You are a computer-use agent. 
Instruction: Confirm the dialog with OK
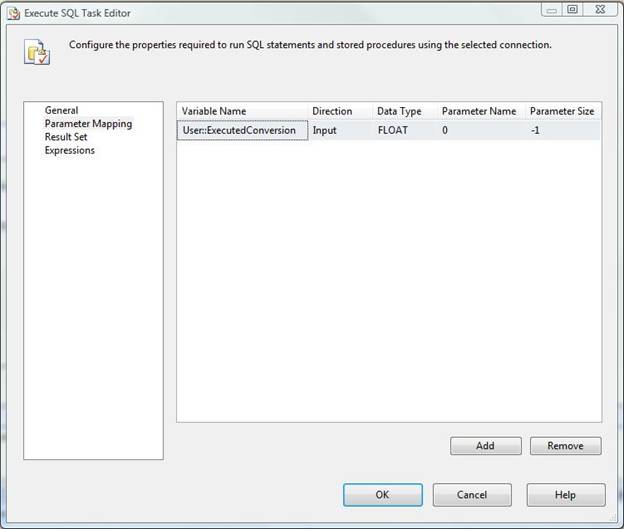[x=382, y=494]
